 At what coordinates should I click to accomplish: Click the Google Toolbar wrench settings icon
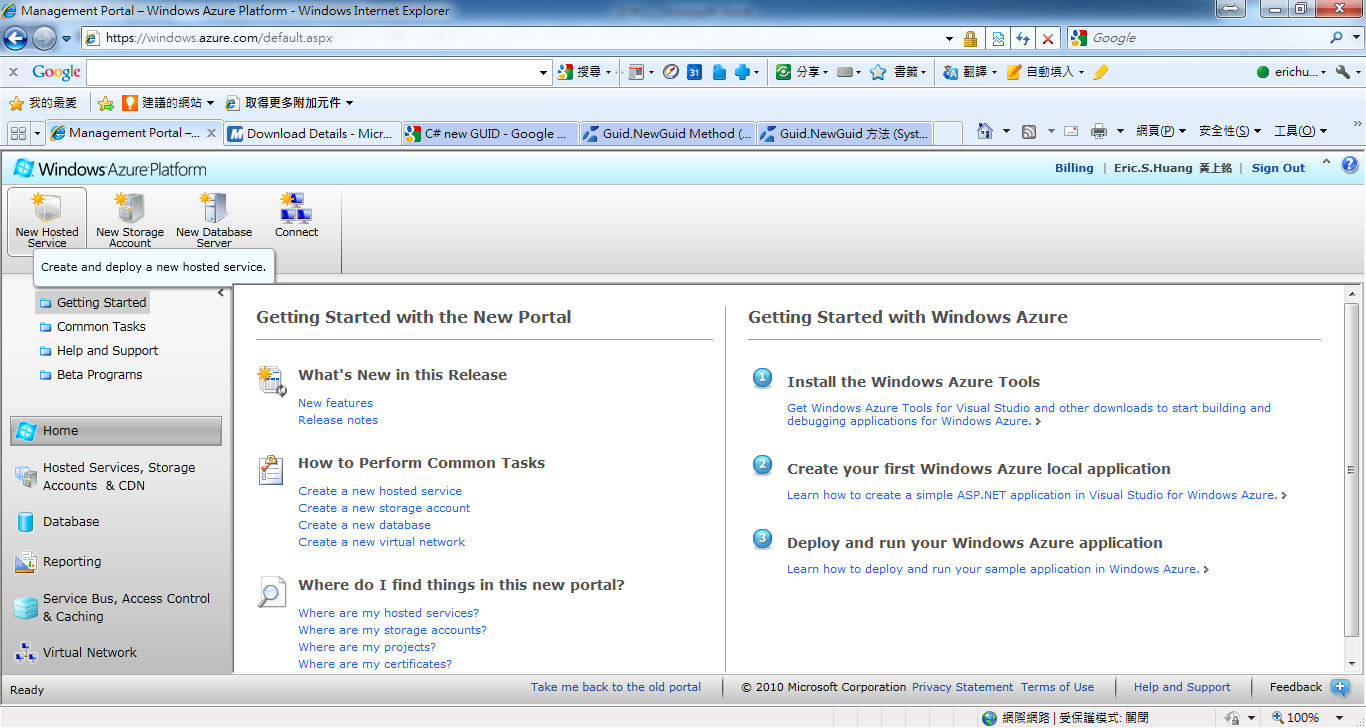coord(1343,72)
